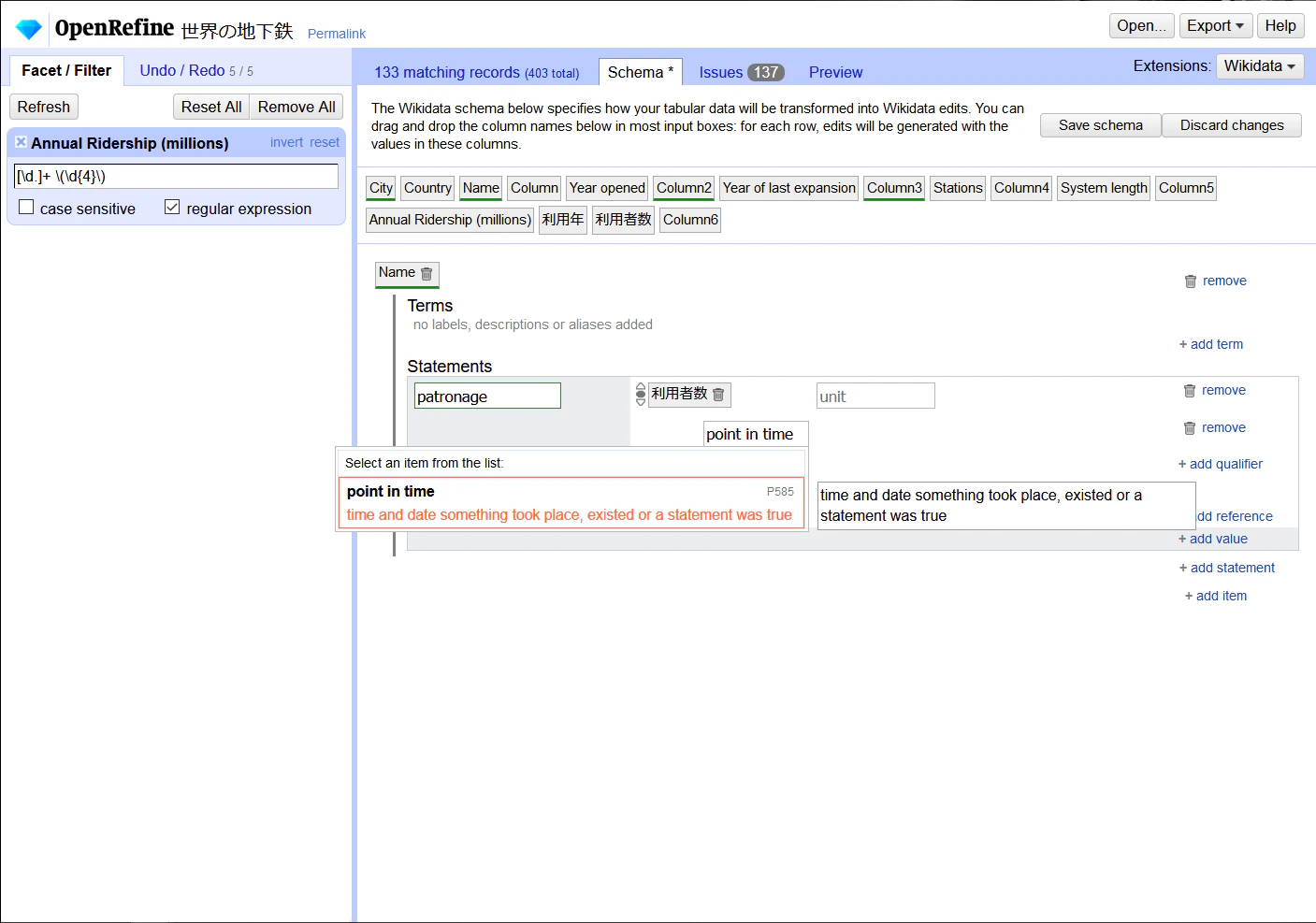
Task: Reset the Annual Ridership facet
Action: (x=325, y=142)
